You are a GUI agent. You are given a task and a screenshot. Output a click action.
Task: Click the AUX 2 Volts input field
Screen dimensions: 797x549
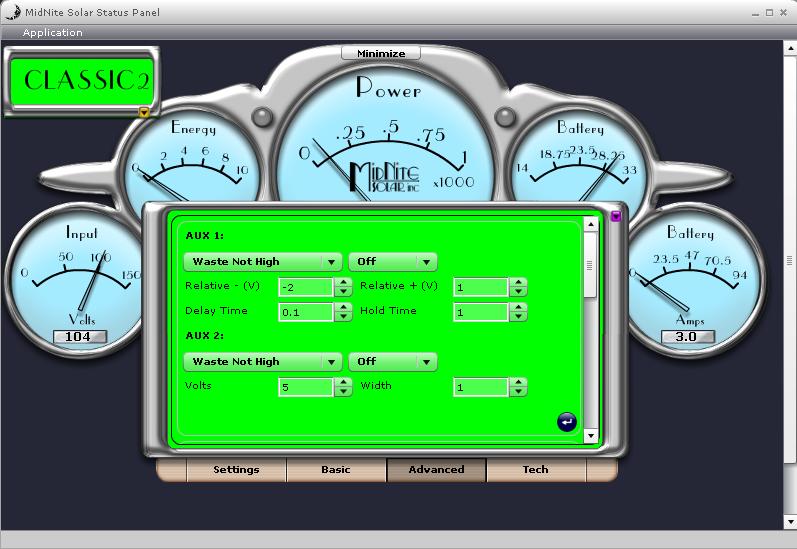pyautogui.click(x=306, y=387)
